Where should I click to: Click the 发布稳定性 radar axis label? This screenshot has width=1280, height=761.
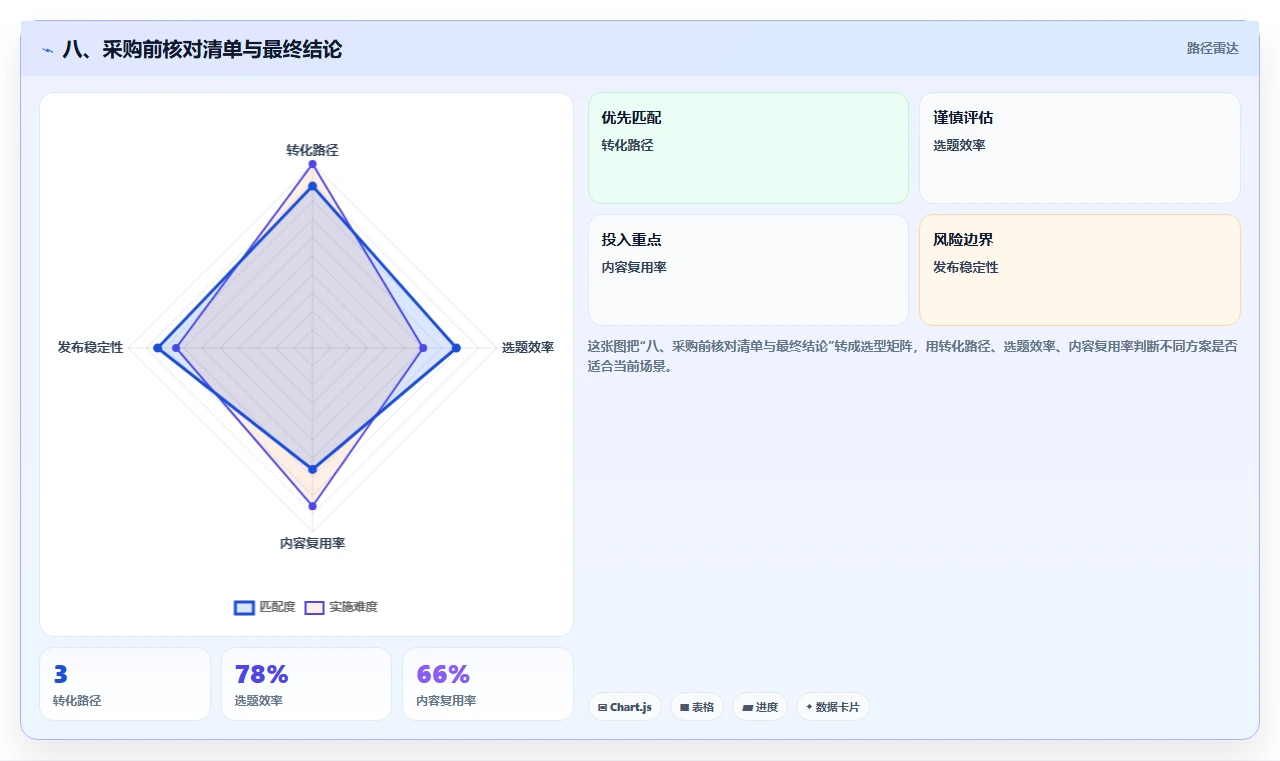click(x=90, y=347)
